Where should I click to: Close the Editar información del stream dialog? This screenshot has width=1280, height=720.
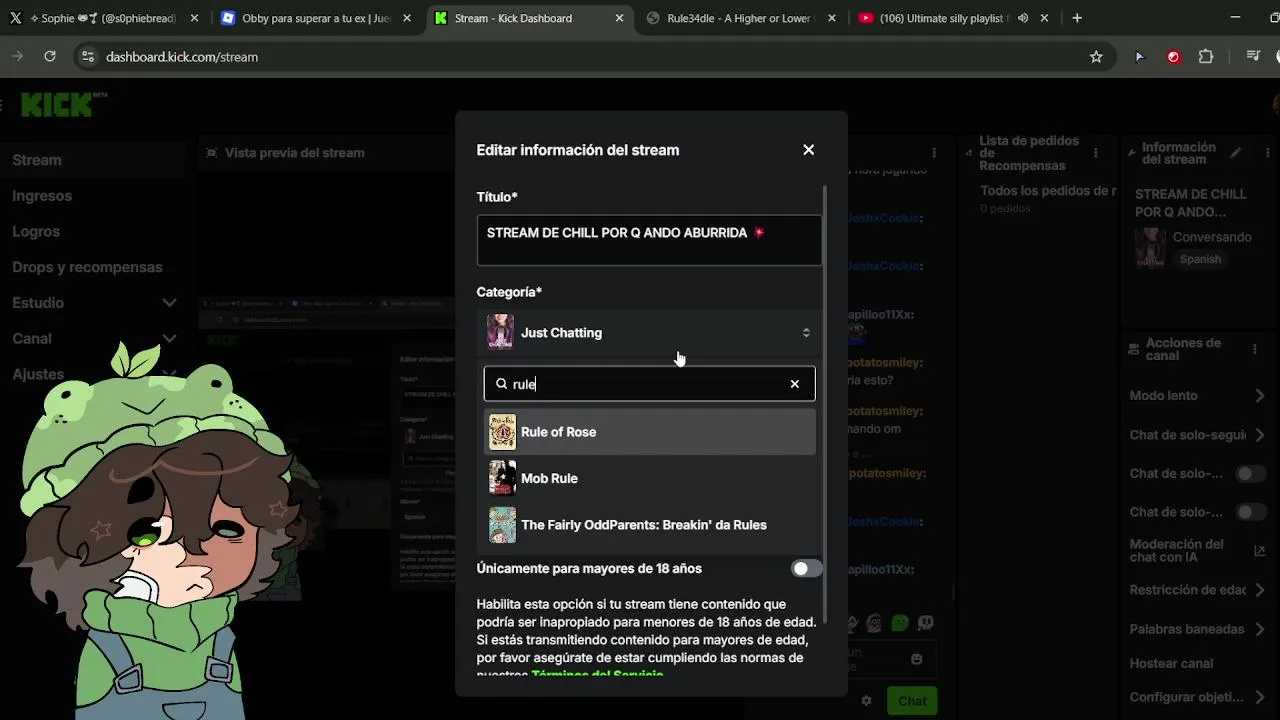[x=808, y=150]
